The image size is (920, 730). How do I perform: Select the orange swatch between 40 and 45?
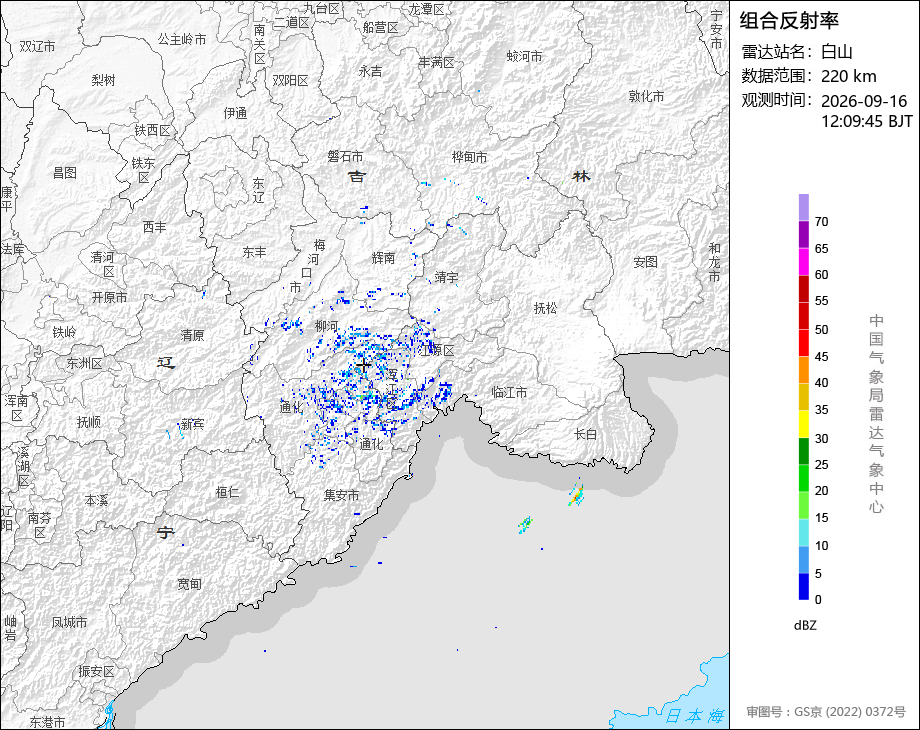pyautogui.click(x=804, y=370)
